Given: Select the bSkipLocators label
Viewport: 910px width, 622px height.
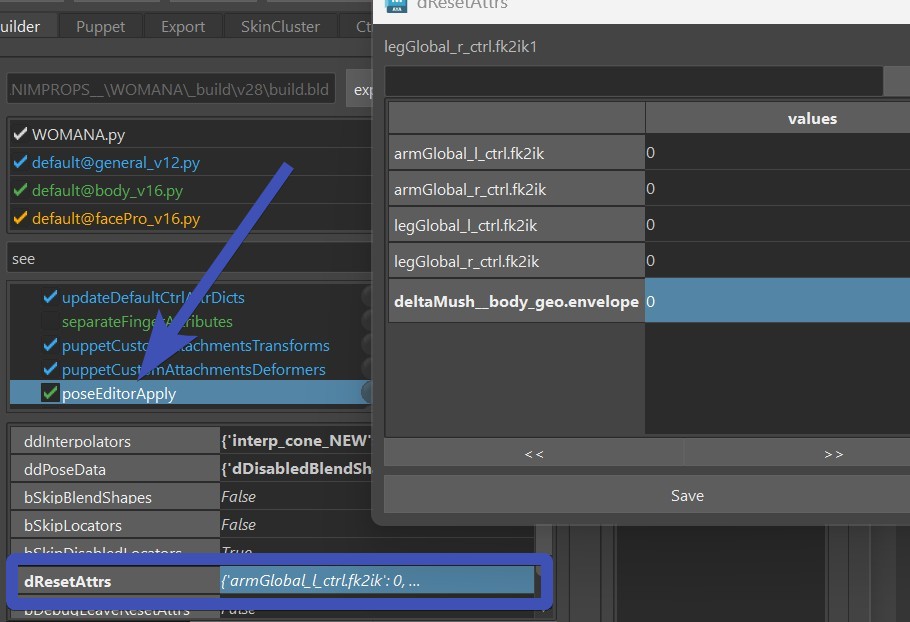Looking at the screenshot, I should (x=115, y=525).
